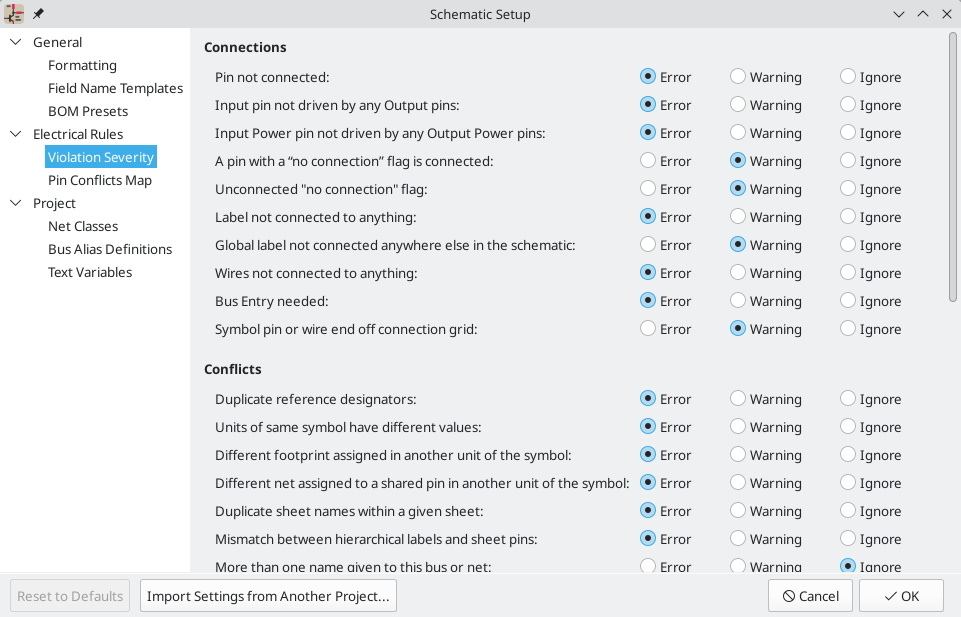
Task: Open the Net Classes page
Action: tap(83, 225)
